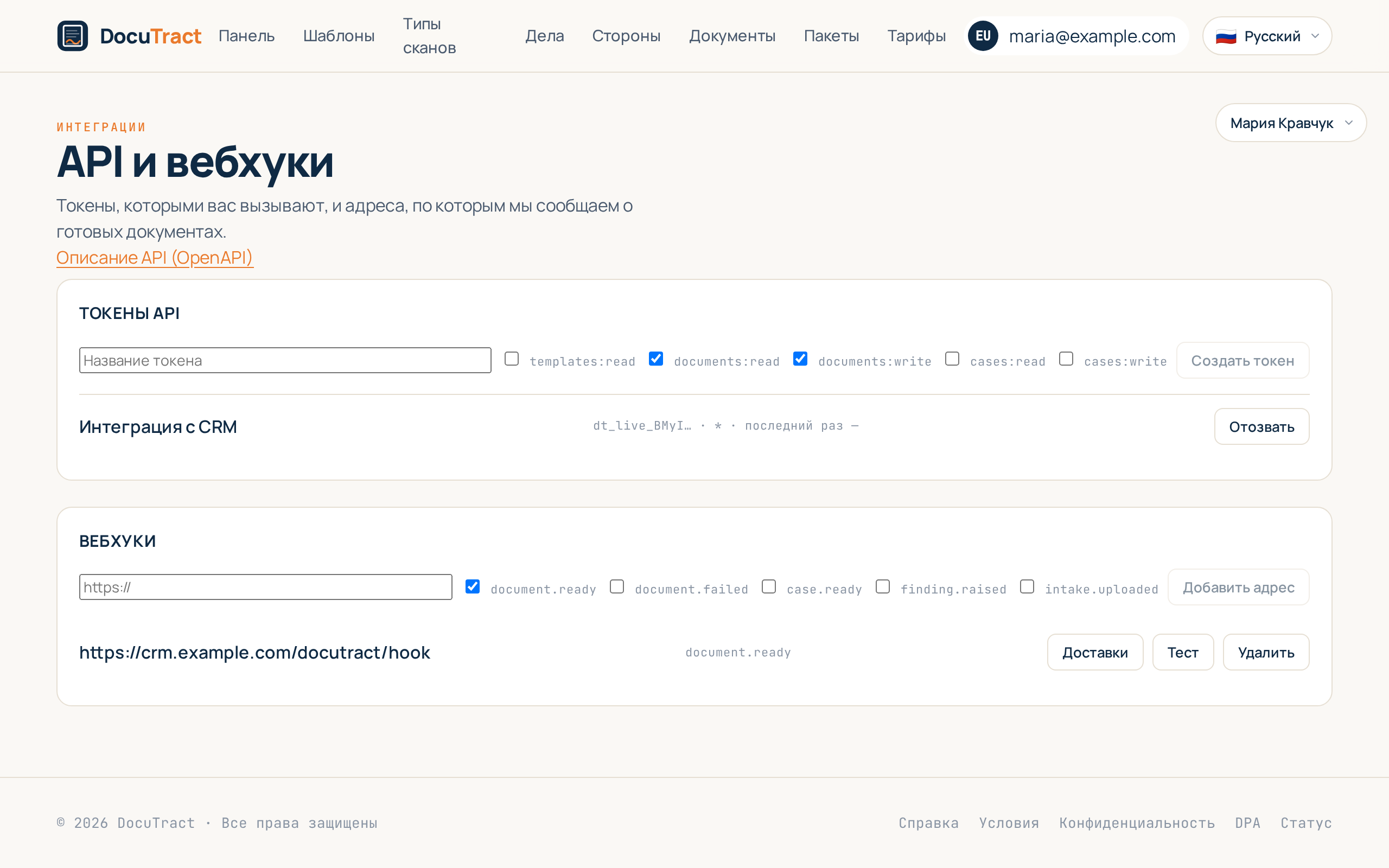Image resolution: width=1389 pixels, height=868 pixels.
Task: Open the Условия footer link
Action: click(1009, 822)
